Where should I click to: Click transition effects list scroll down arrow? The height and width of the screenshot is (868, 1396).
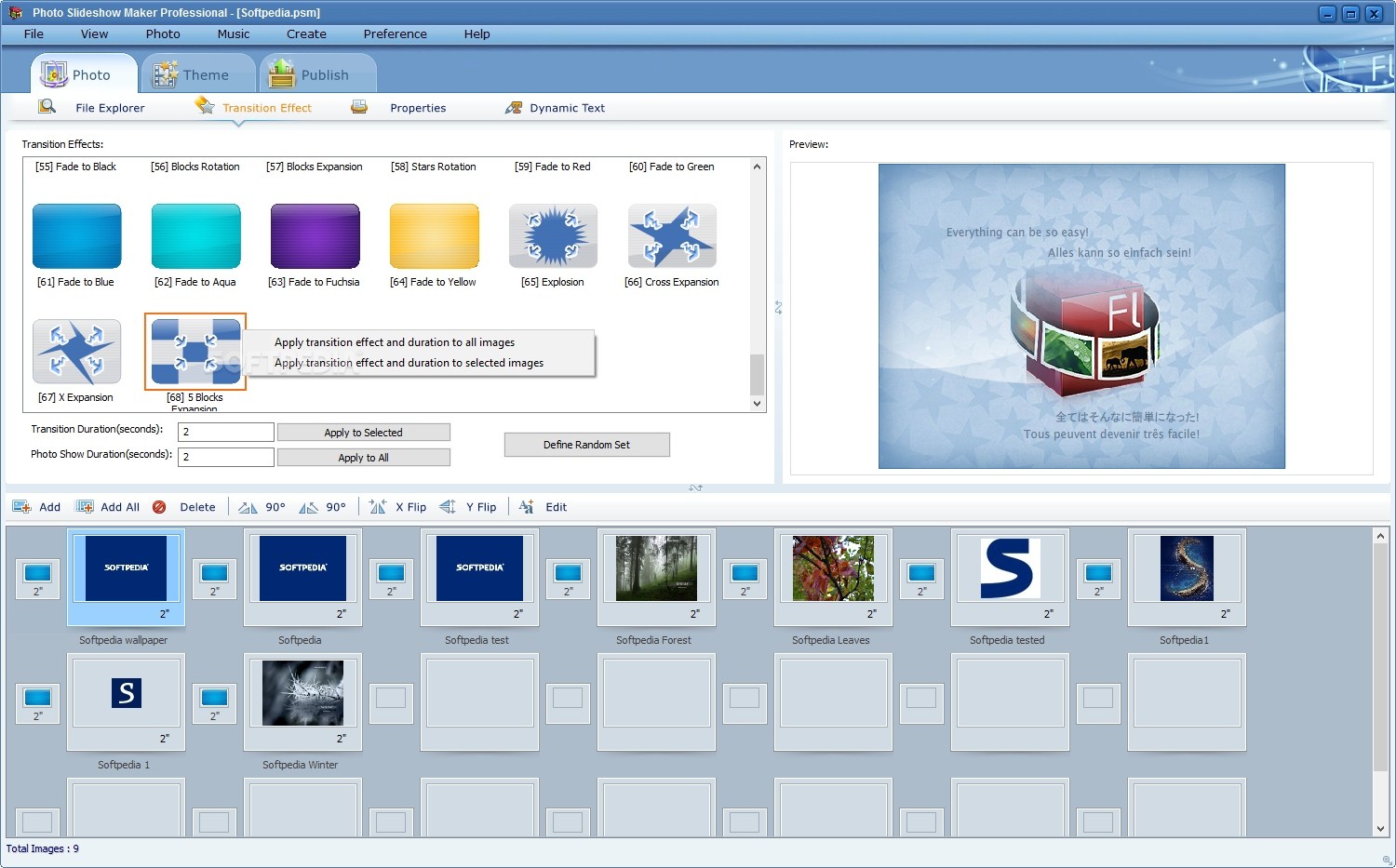pyautogui.click(x=757, y=404)
